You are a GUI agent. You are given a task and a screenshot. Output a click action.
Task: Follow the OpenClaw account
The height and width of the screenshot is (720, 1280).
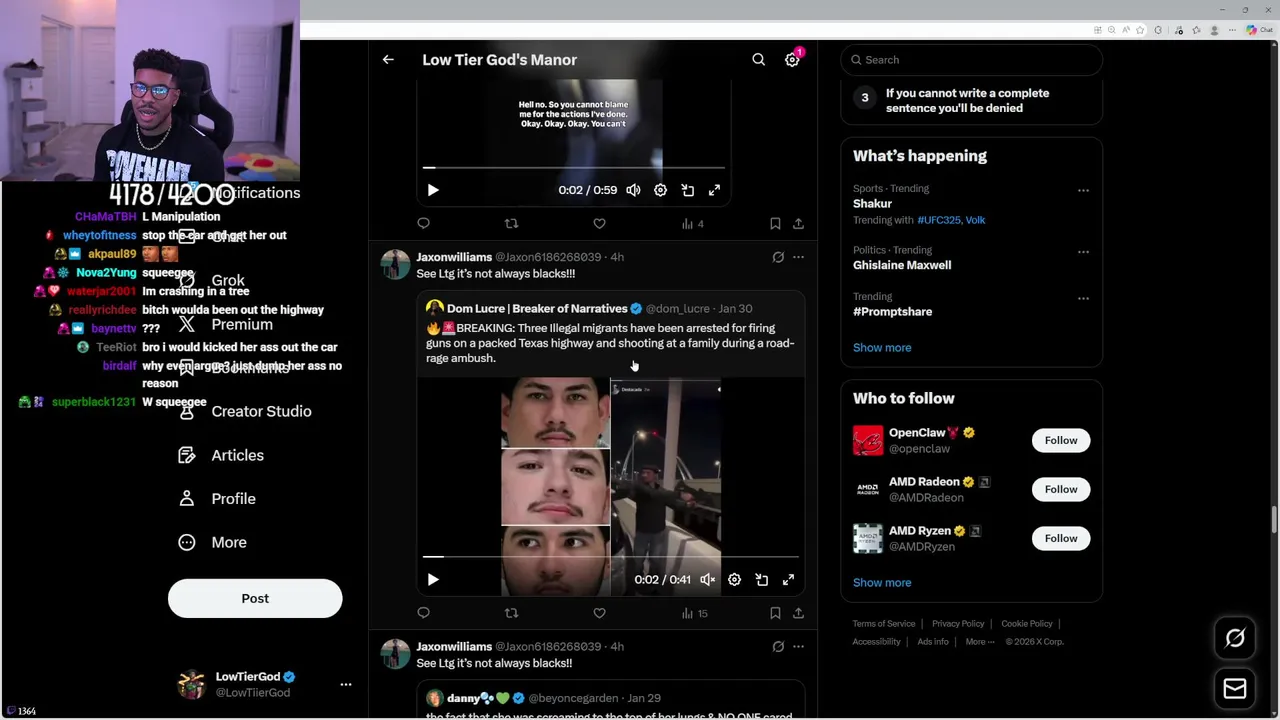(x=1061, y=440)
